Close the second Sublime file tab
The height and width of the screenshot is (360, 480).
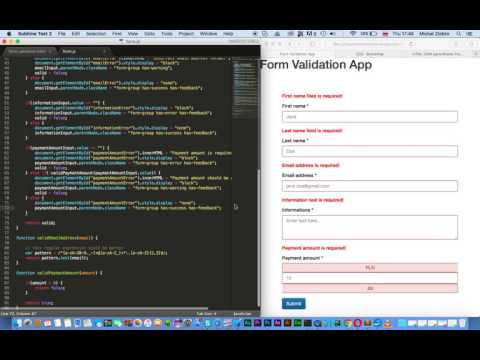[x=104, y=51]
